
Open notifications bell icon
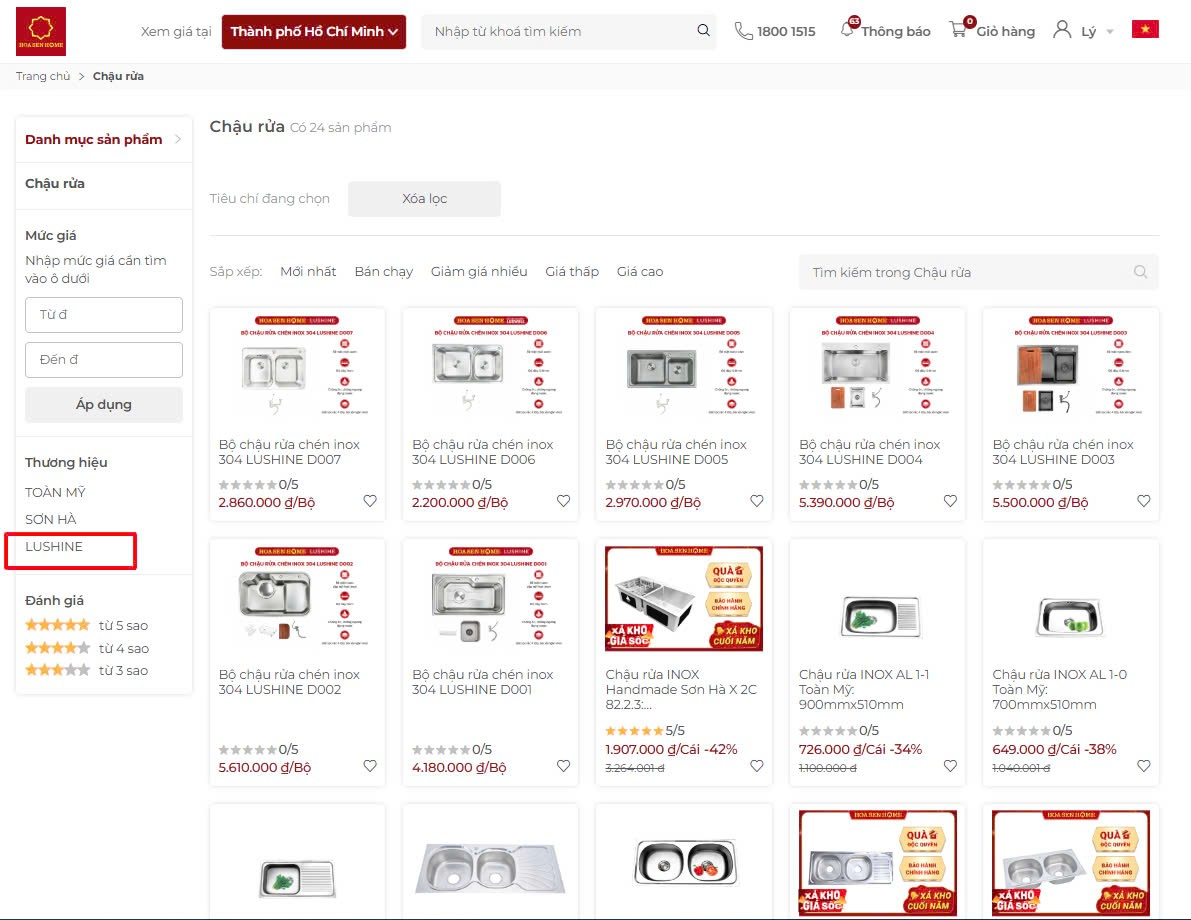[x=848, y=30]
